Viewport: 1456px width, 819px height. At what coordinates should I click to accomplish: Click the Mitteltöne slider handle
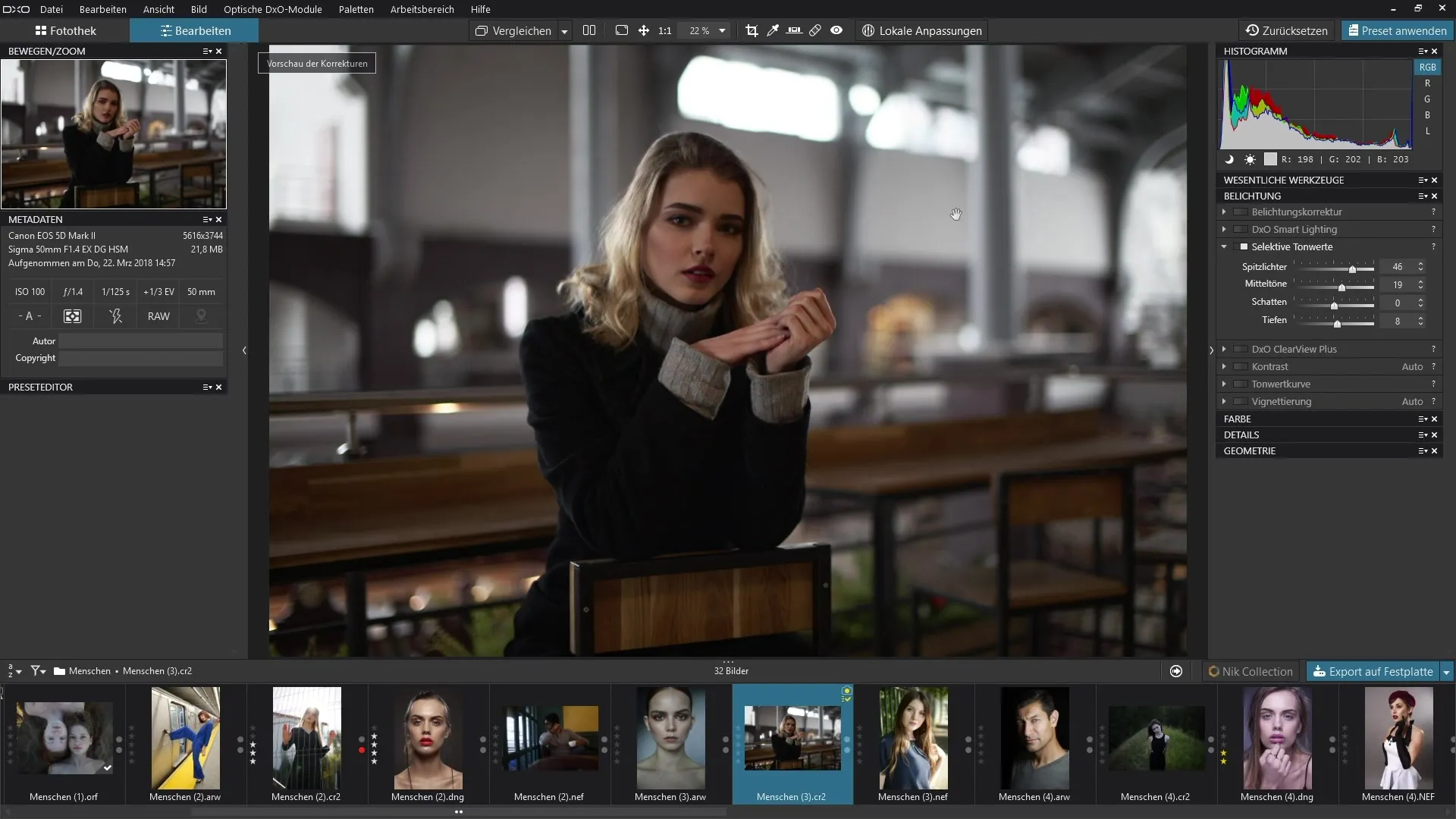(1341, 287)
